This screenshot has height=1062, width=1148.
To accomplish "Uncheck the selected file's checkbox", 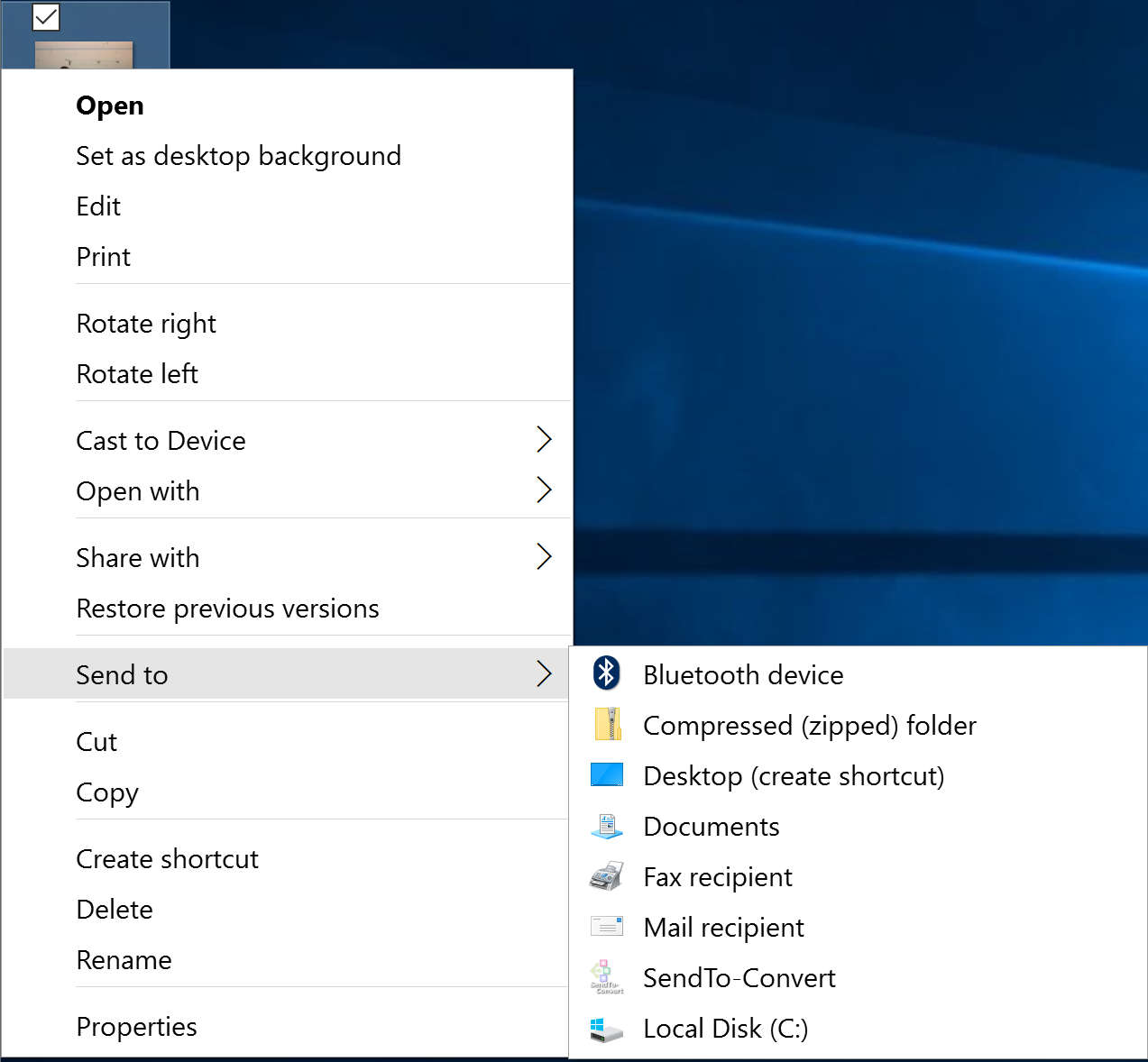I will 46,17.
